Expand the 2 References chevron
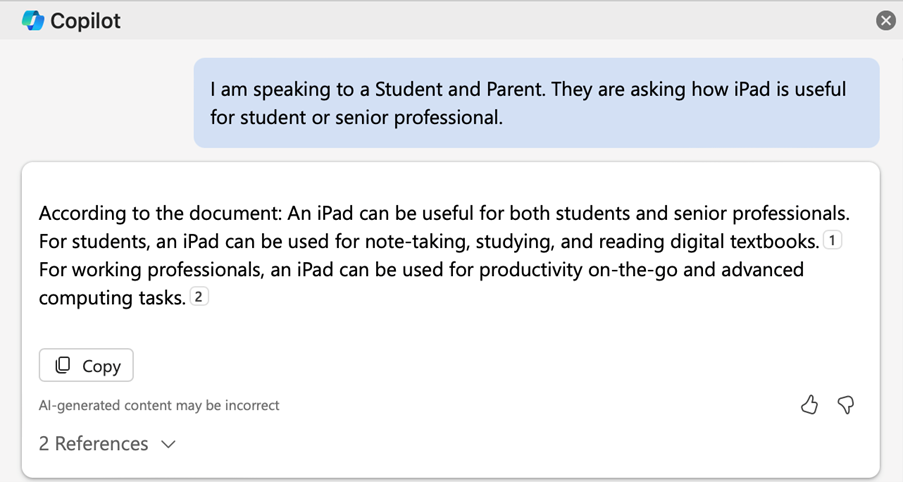Viewport: 903px width, 482px height. point(168,444)
